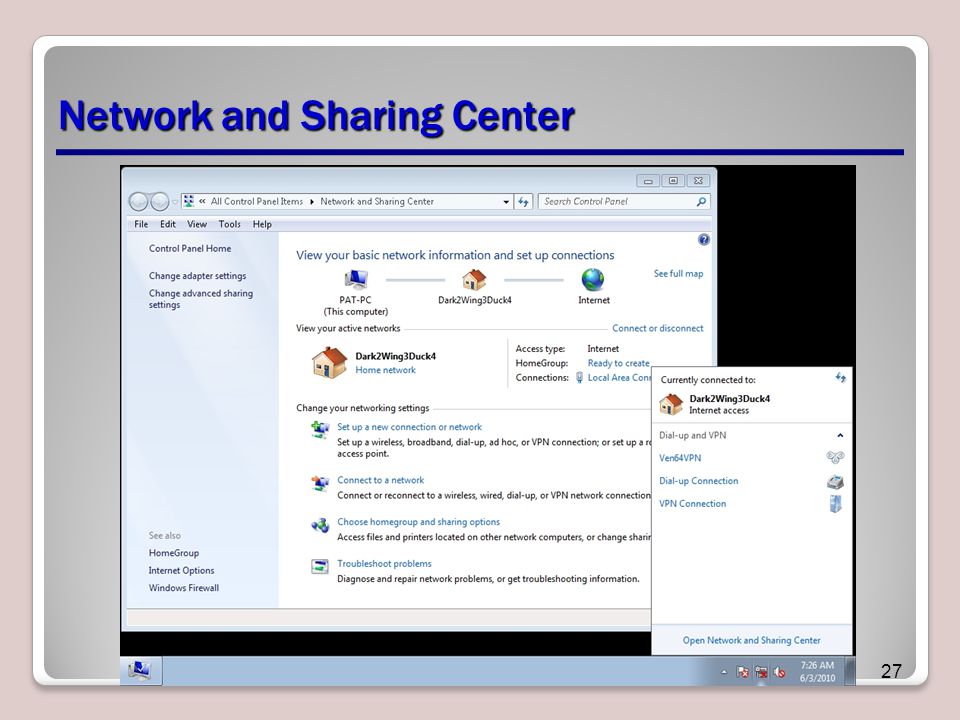Open recent pages dropdown beside navigation arrows
Viewport: 960px width, 720px height.
click(175, 201)
